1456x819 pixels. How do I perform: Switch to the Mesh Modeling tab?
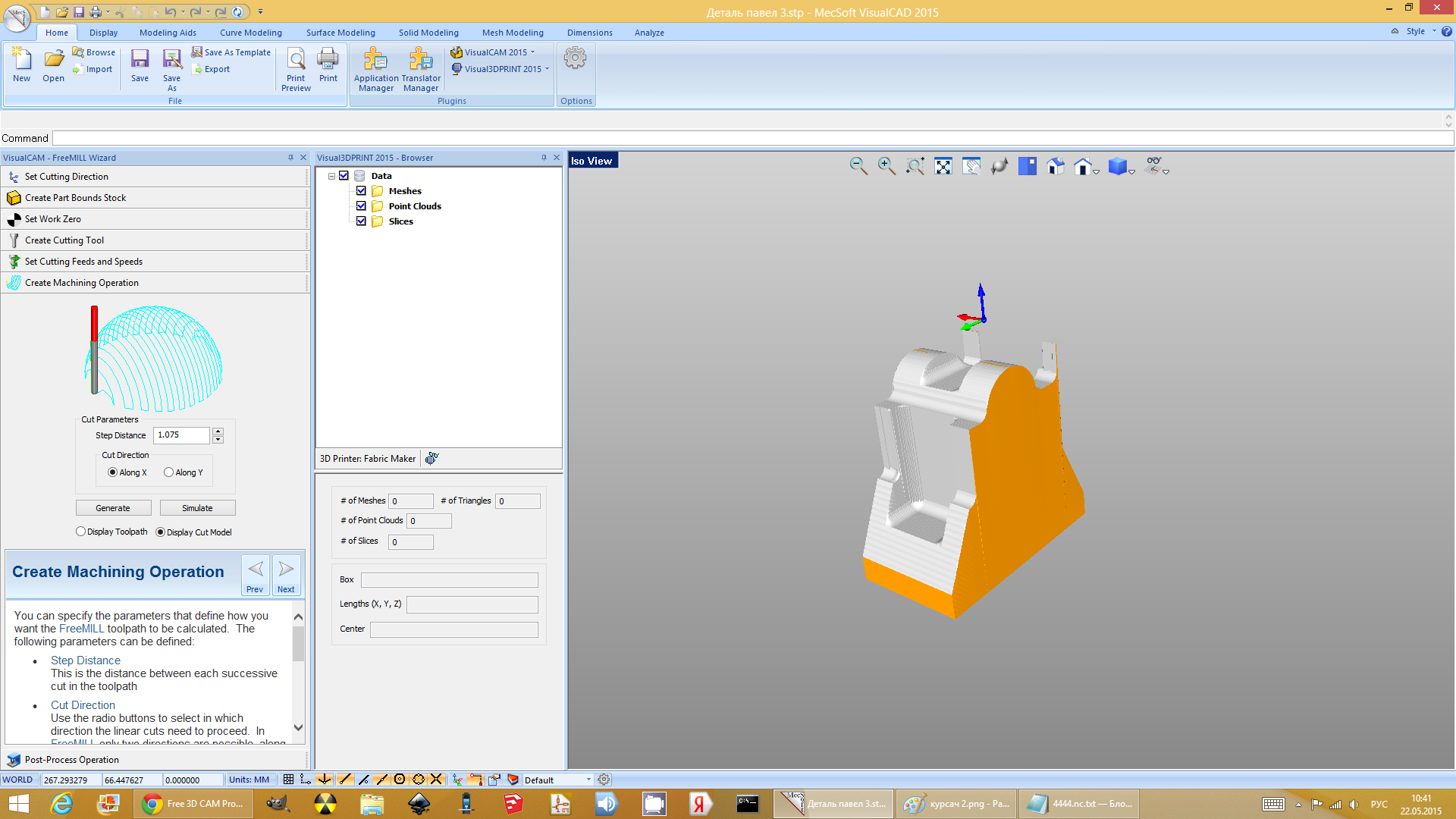click(513, 33)
